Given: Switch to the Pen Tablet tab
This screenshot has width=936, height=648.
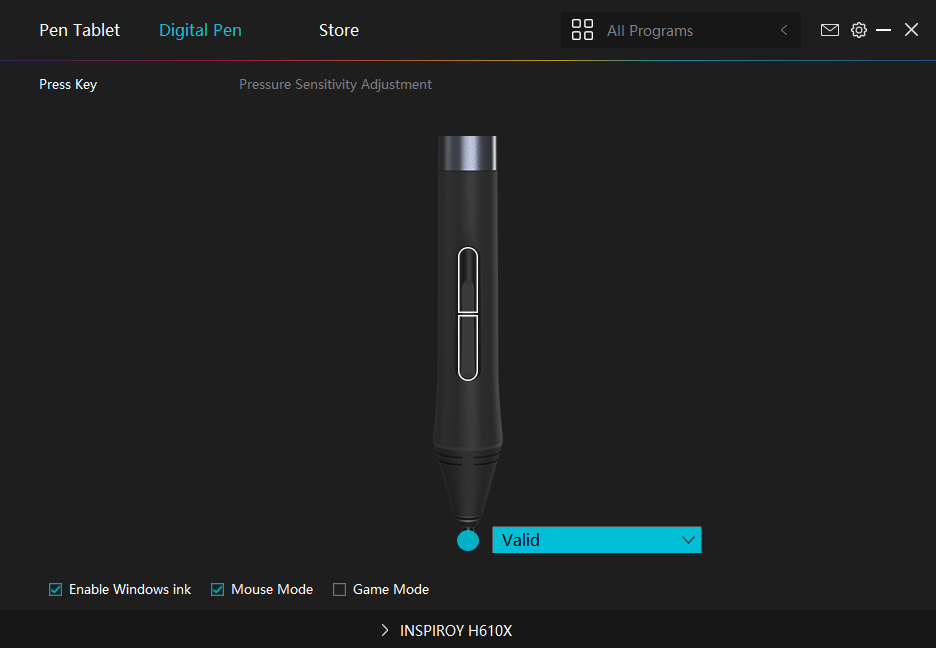Looking at the screenshot, I should click(79, 30).
